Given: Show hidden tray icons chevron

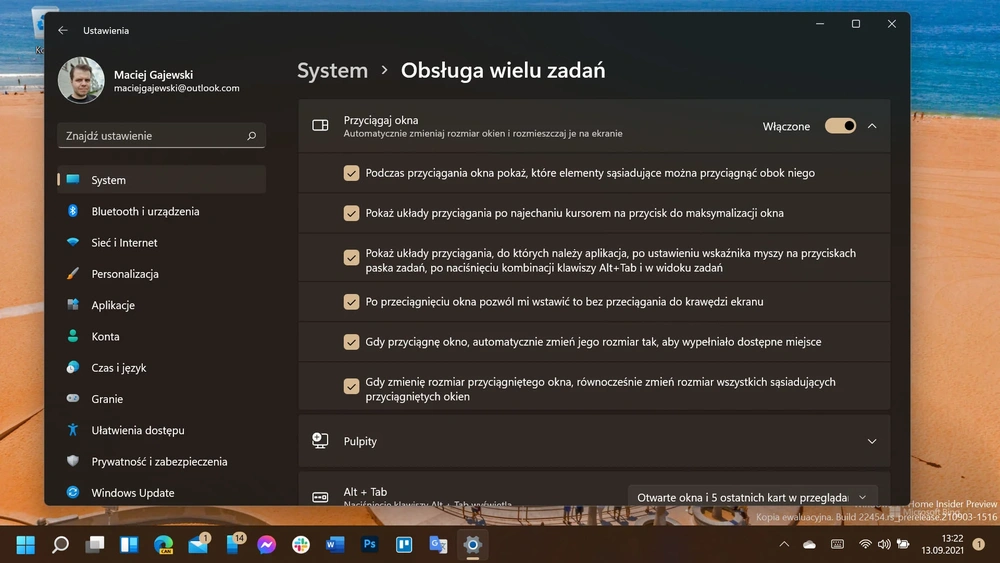Looking at the screenshot, I should (x=784, y=545).
